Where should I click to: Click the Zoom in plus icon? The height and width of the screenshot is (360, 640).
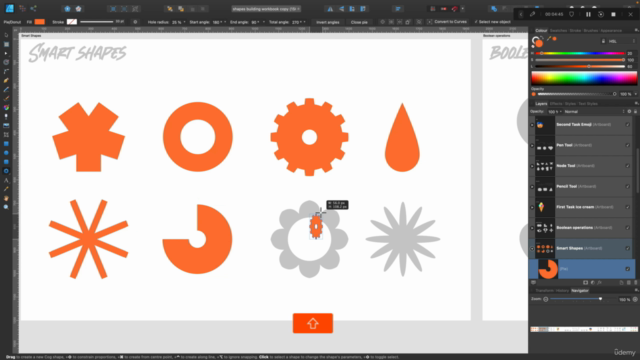[635, 299]
